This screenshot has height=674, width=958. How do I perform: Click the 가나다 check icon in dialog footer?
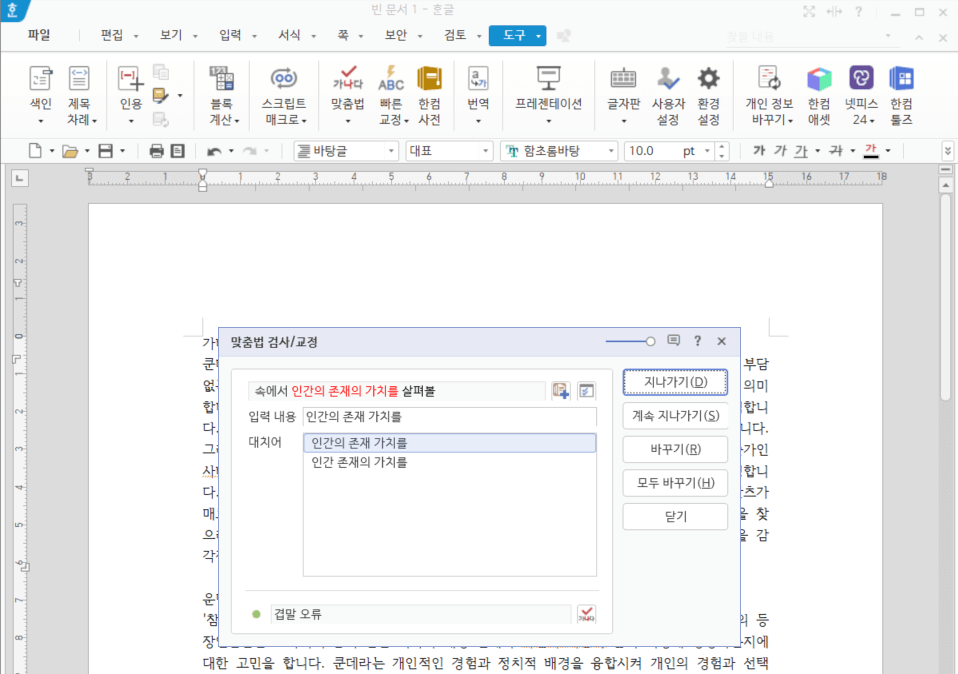586,614
